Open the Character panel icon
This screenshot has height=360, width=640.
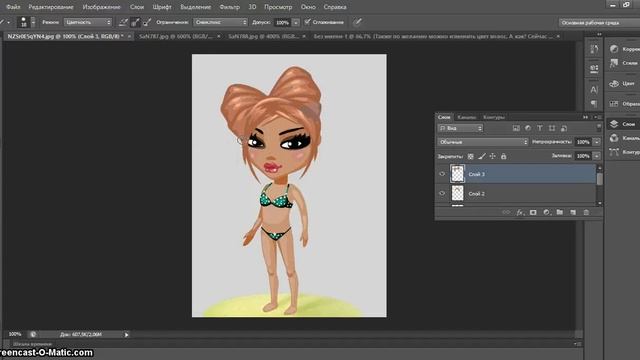coord(594,89)
